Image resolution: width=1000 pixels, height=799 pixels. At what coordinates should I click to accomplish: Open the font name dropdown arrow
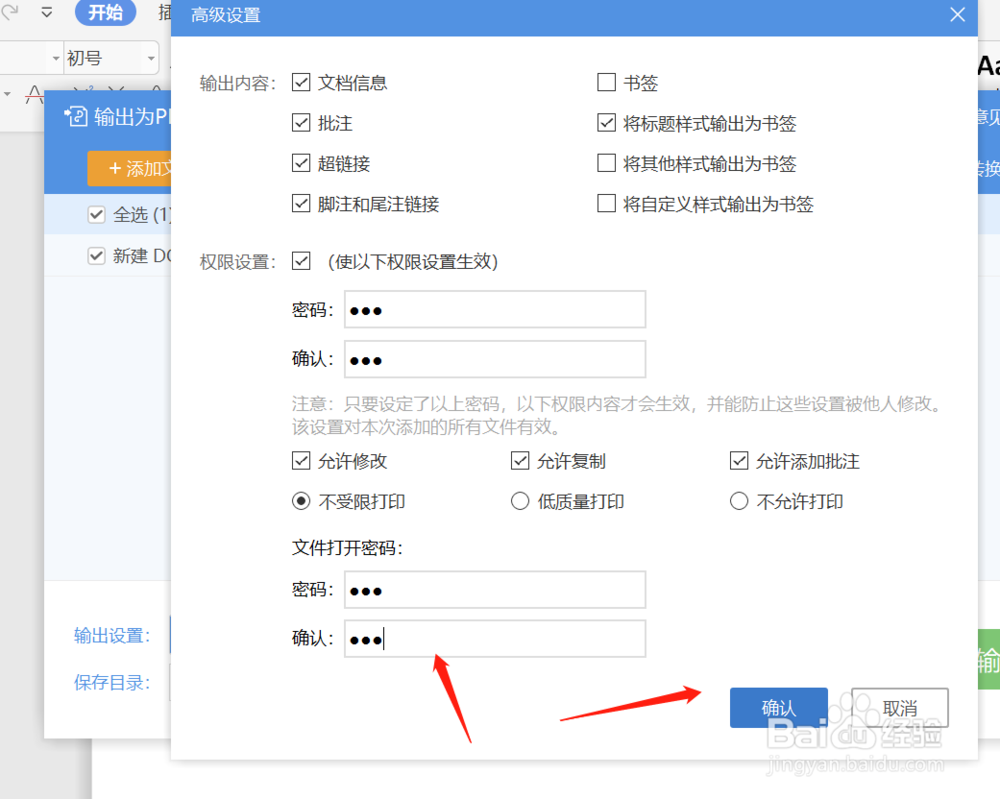click(56, 58)
